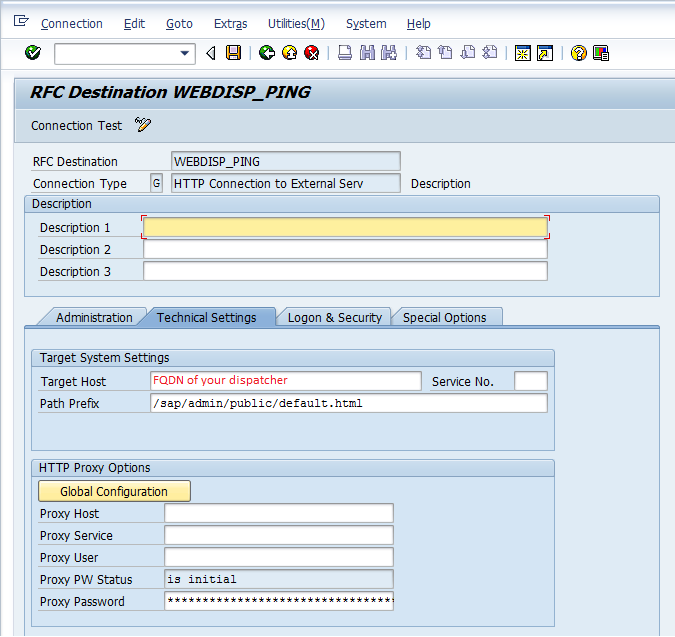Click the Find Next binoculars icon
Screen dimensions: 675x637
coord(389,53)
